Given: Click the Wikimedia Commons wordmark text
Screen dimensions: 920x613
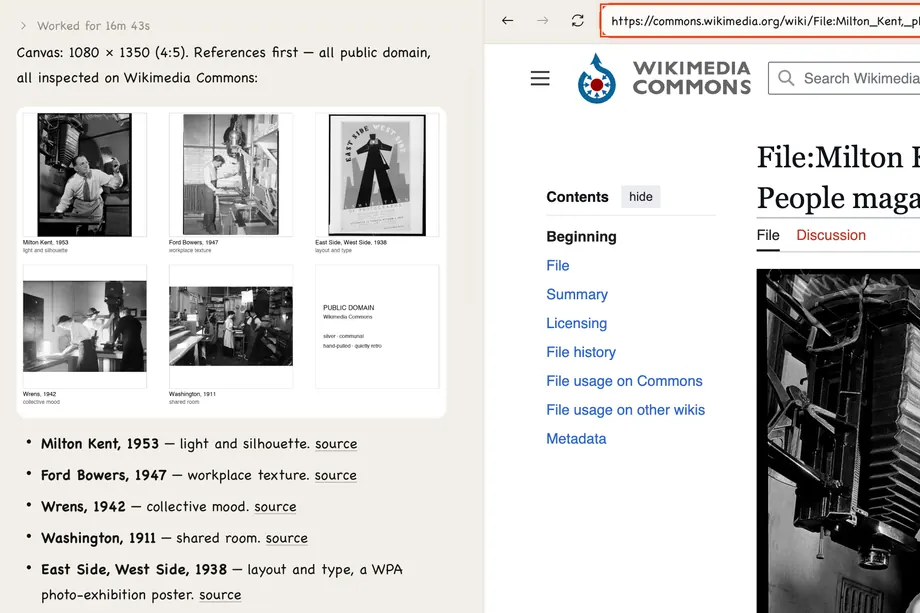Looking at the screenshot, I should click(x=692, y=77).
